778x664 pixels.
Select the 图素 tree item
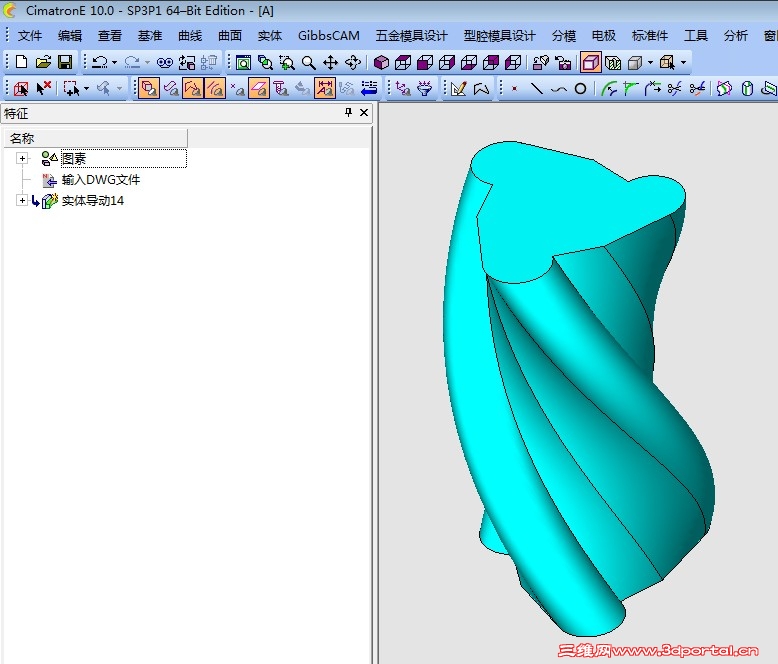[74, 159]
